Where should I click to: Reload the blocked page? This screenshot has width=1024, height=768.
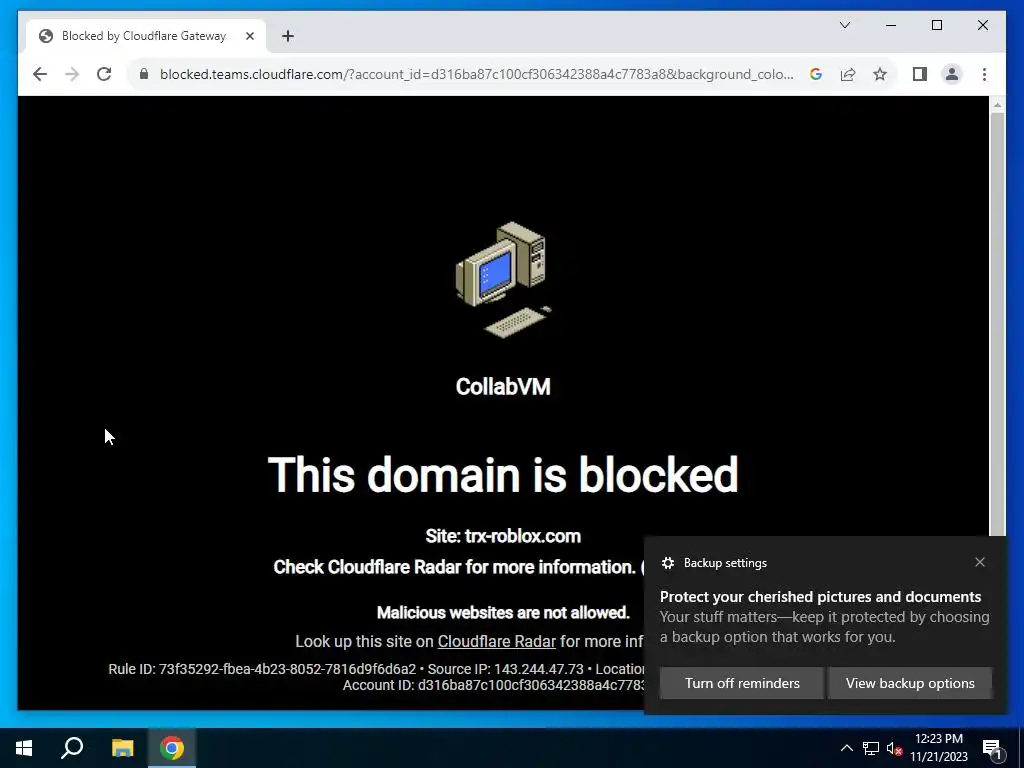tap(104, 74)
